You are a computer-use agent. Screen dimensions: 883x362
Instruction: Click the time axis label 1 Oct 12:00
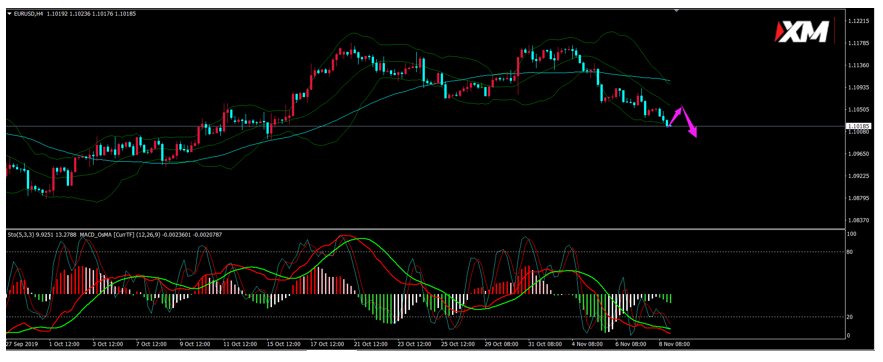pos(64,343)
